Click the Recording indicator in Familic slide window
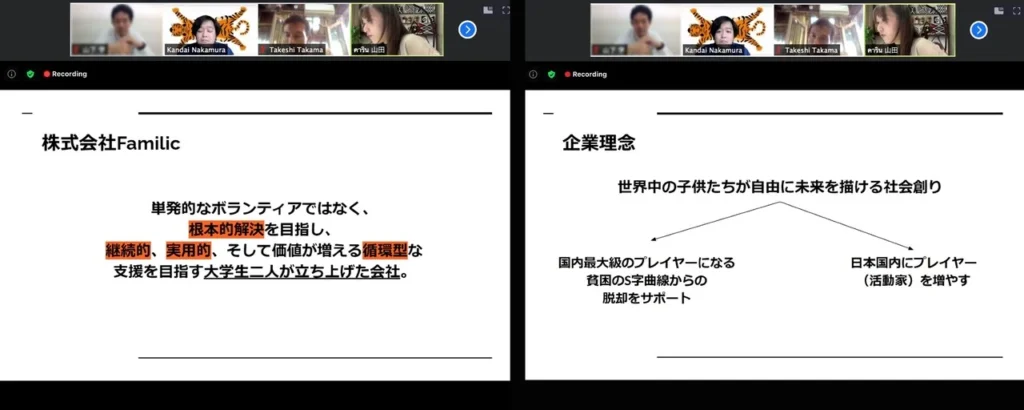 point(65,74)
